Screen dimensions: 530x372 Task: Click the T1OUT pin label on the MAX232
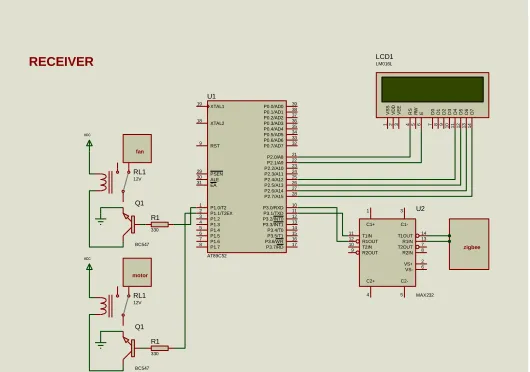[405, 236]
